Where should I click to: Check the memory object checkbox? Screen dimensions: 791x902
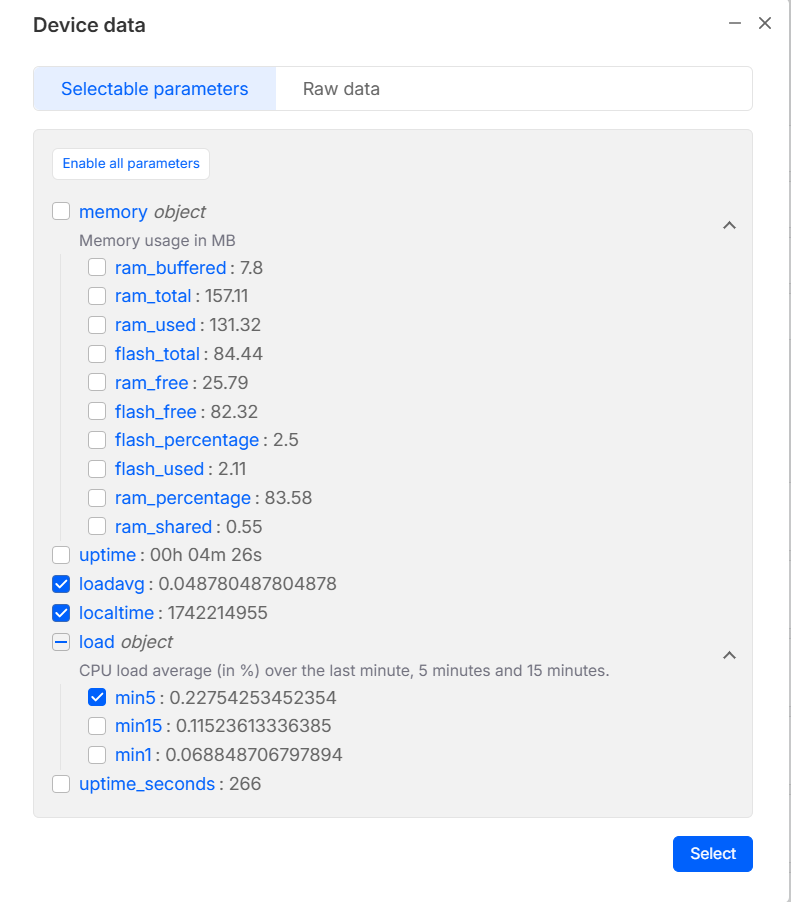[x=61, y=211]
